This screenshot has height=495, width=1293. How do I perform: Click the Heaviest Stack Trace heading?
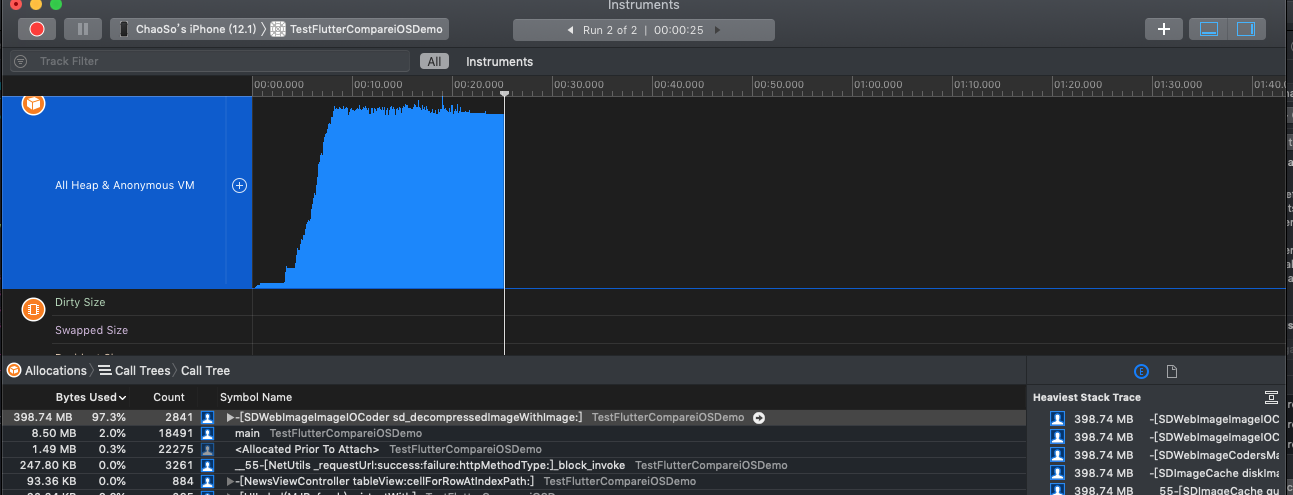(1087, 397)
